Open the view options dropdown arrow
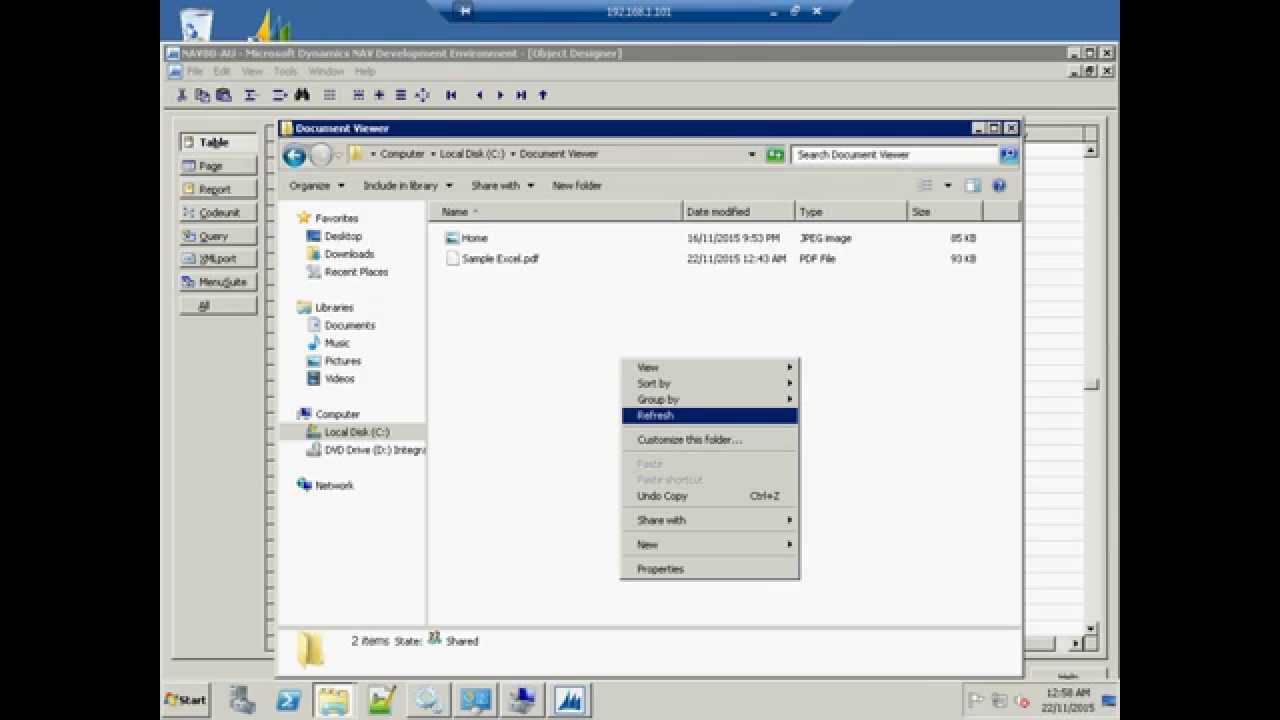Screen dimensions: 1280x720 pos(948,186)
